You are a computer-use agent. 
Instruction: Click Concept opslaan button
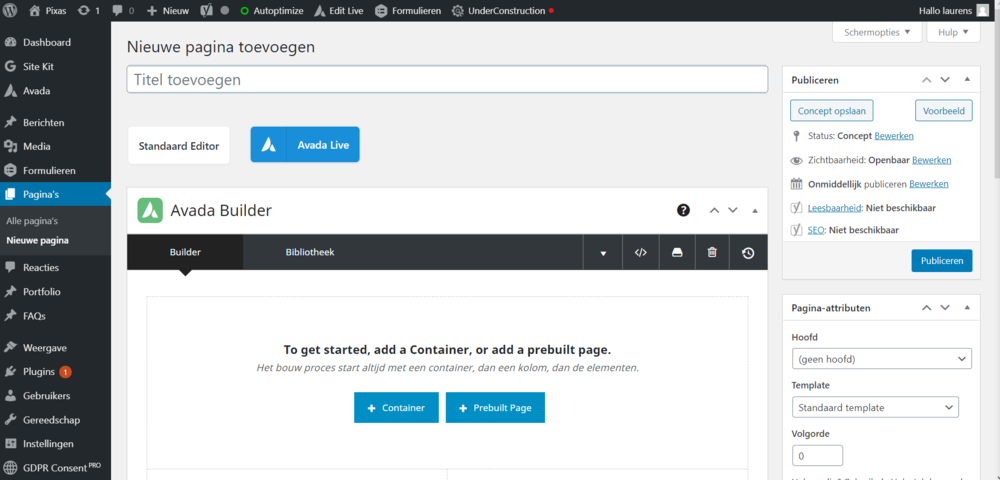coord(832,110)
